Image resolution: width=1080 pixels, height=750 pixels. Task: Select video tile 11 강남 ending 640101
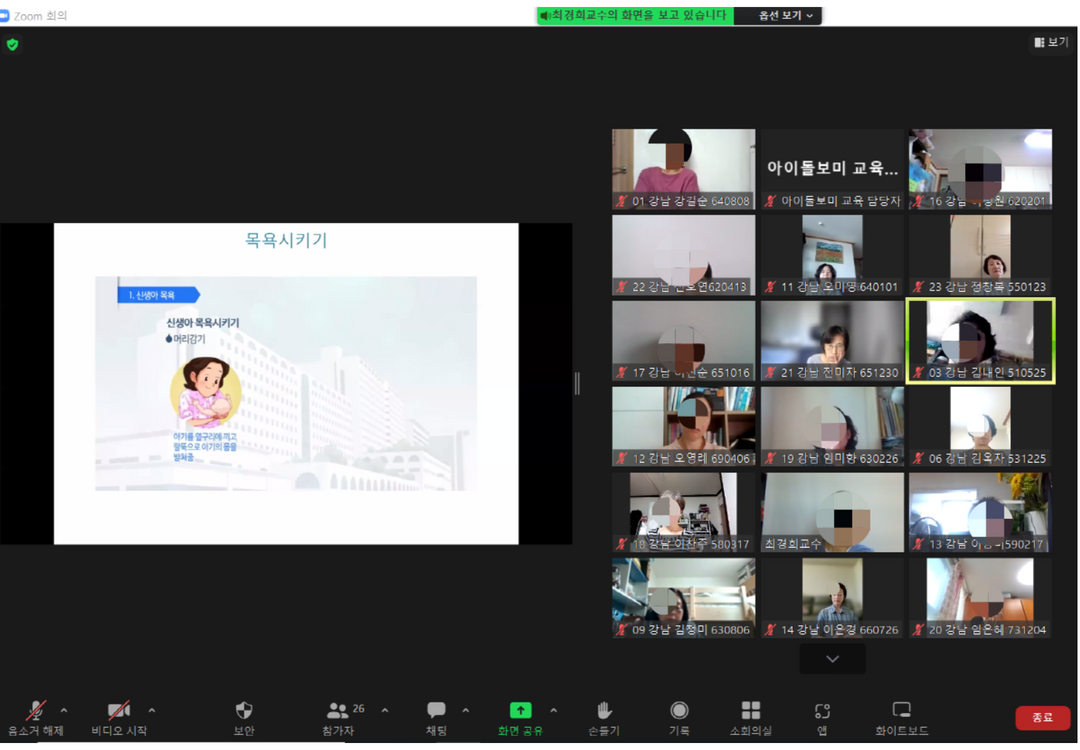832,255
